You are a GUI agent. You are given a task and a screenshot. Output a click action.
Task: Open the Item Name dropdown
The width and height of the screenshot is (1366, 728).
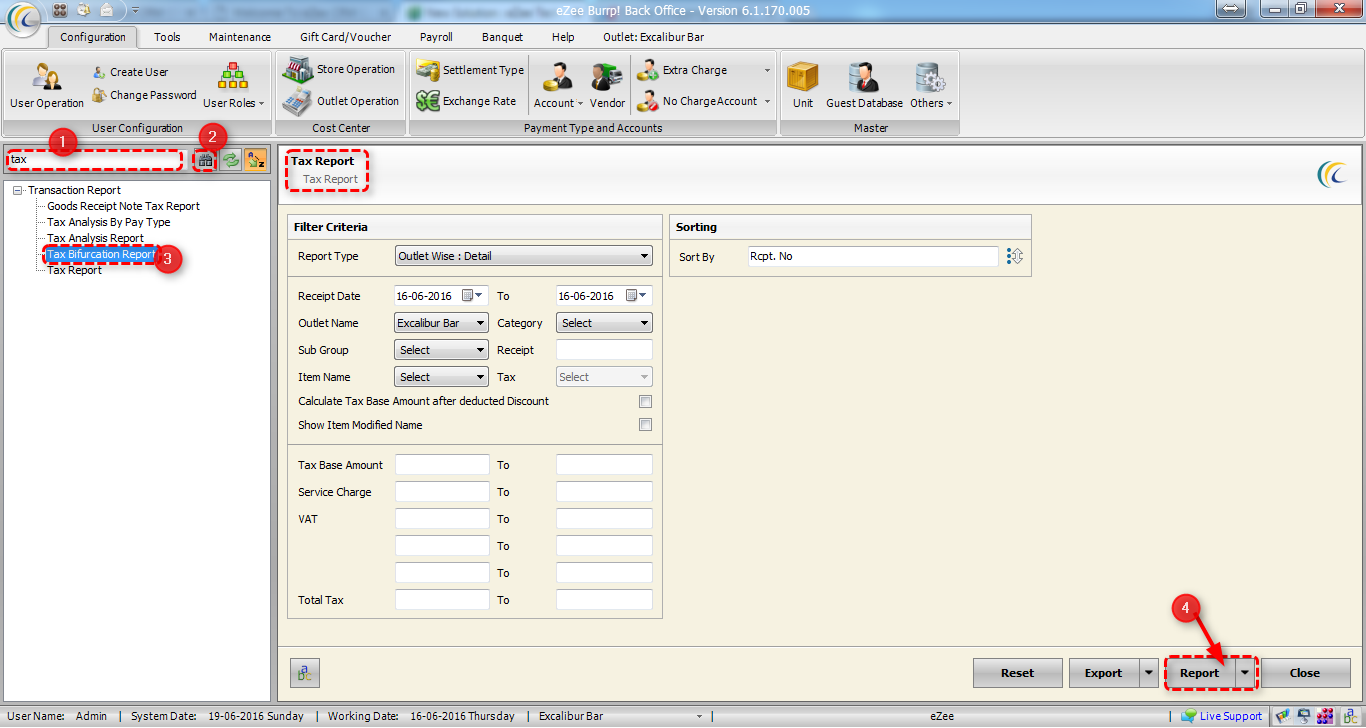pos(442,377)
